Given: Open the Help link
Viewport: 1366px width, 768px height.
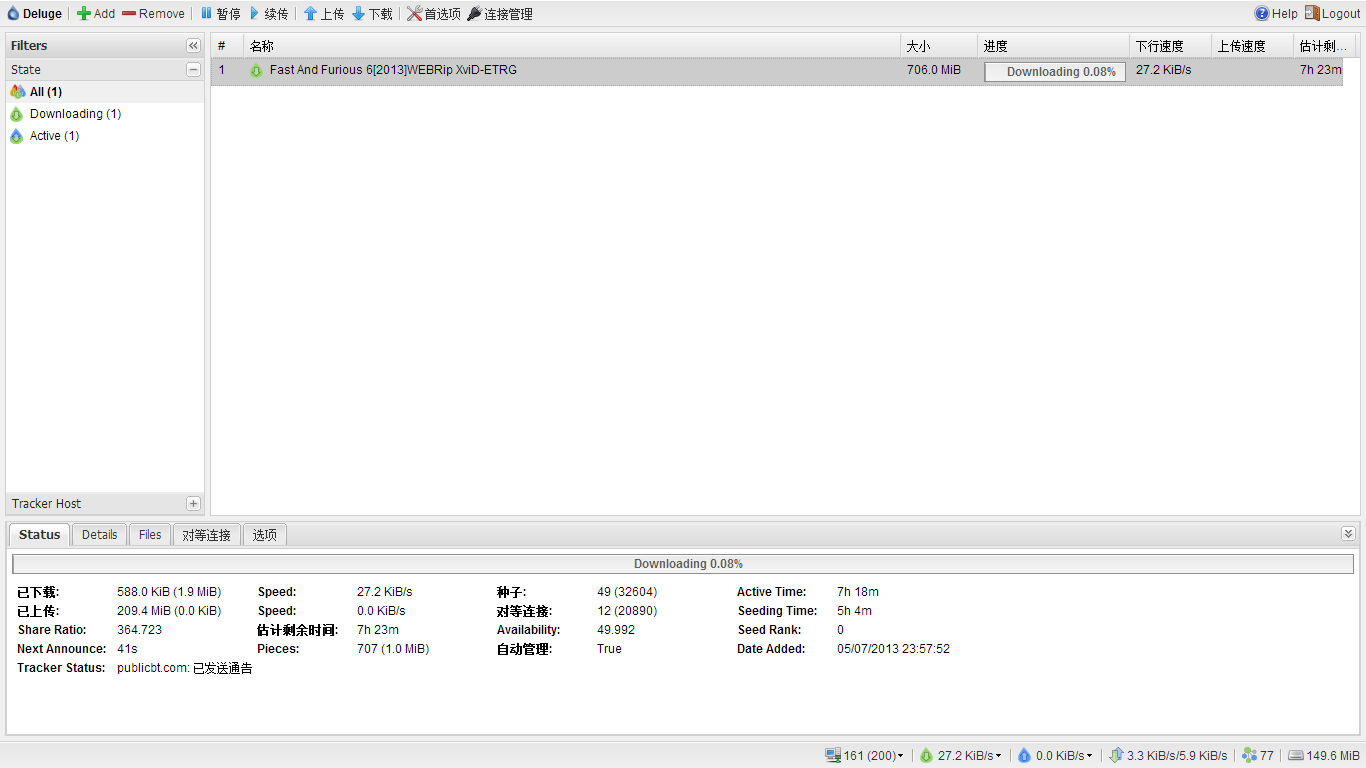Looking at the screenshot, I should point(1276,14).
